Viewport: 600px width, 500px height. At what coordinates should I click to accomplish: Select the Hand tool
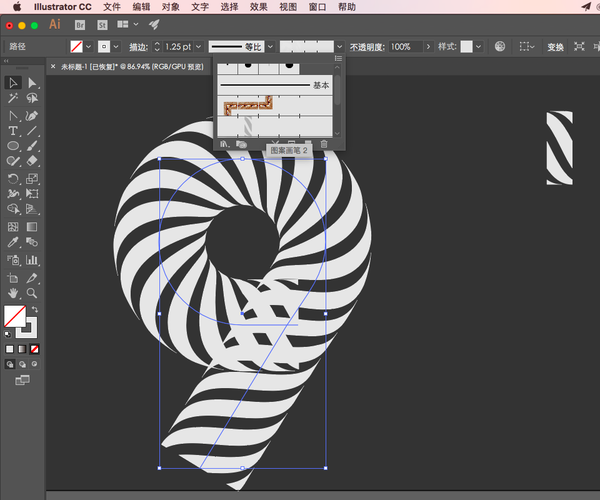13,293
